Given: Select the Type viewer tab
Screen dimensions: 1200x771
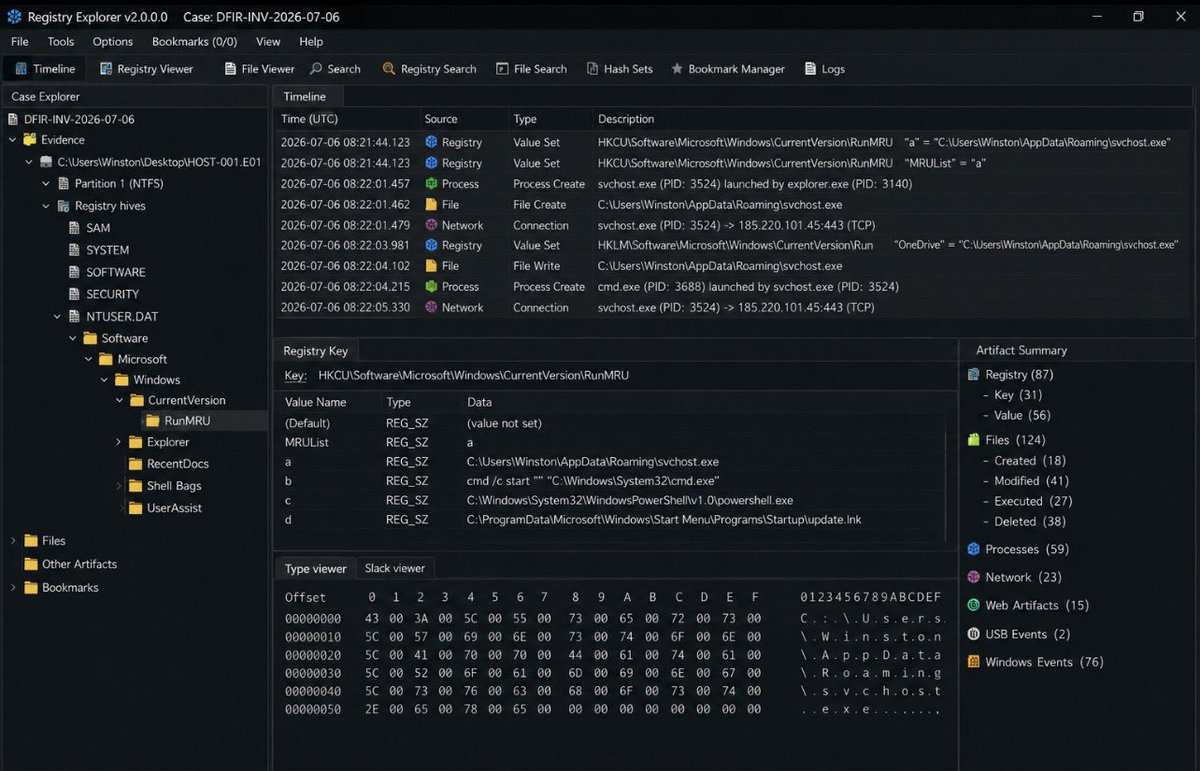Looking at the screenshot, I should (x=316, y=568).
